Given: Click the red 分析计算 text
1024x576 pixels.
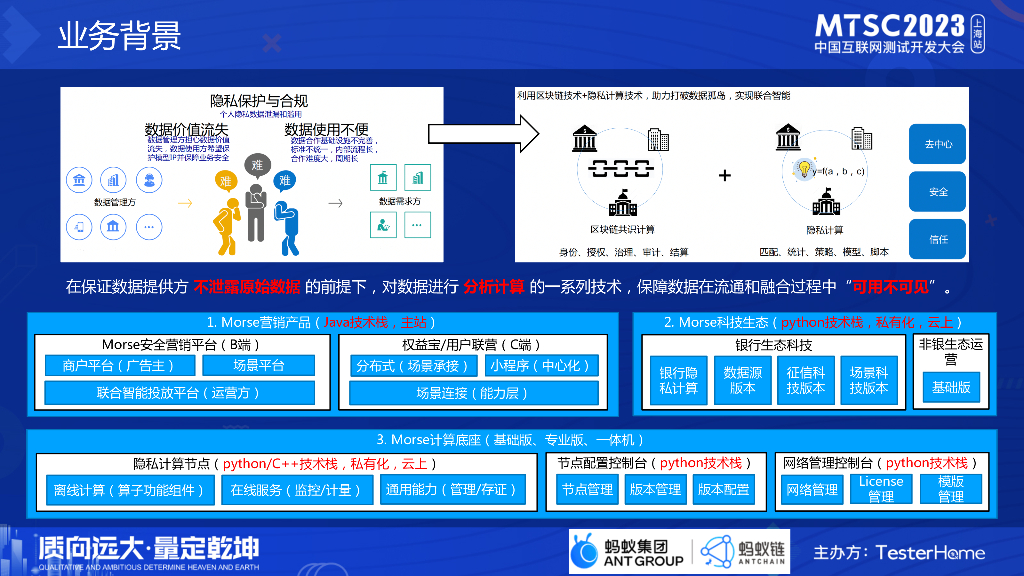Looking at the screenshot, I should point(494,287).
